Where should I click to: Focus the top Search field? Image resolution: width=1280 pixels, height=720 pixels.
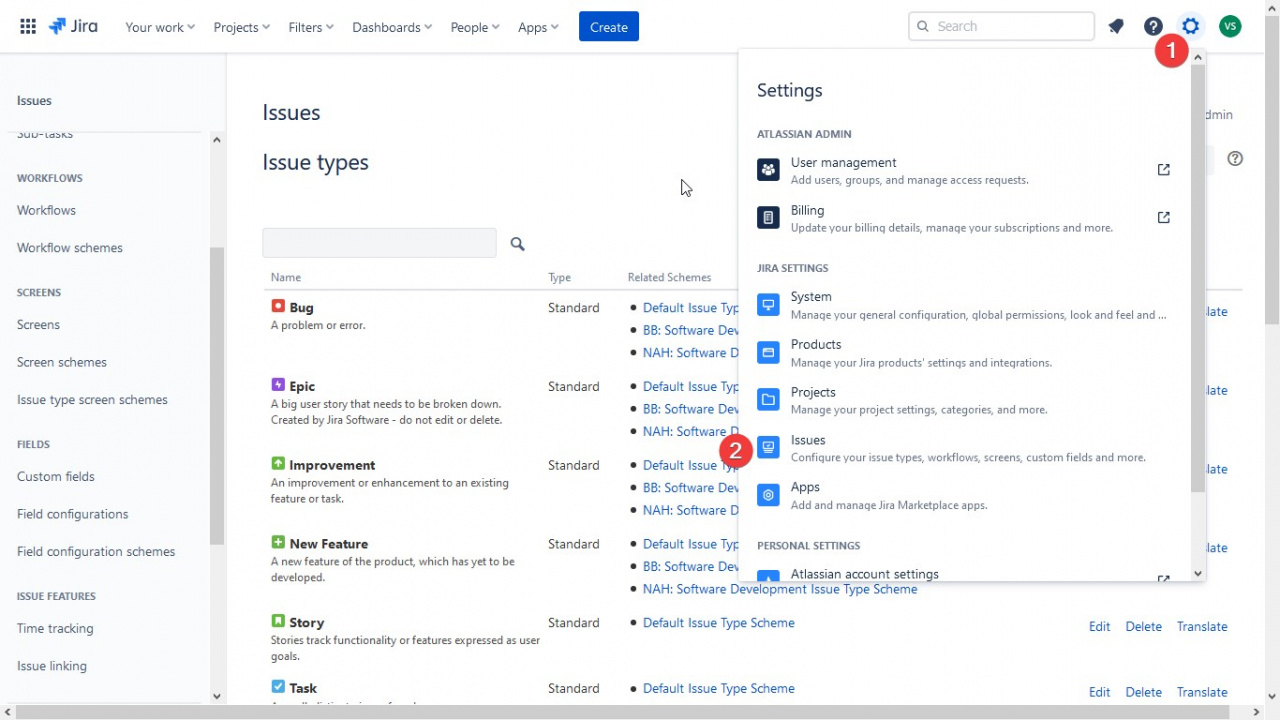click(1001, 26)
